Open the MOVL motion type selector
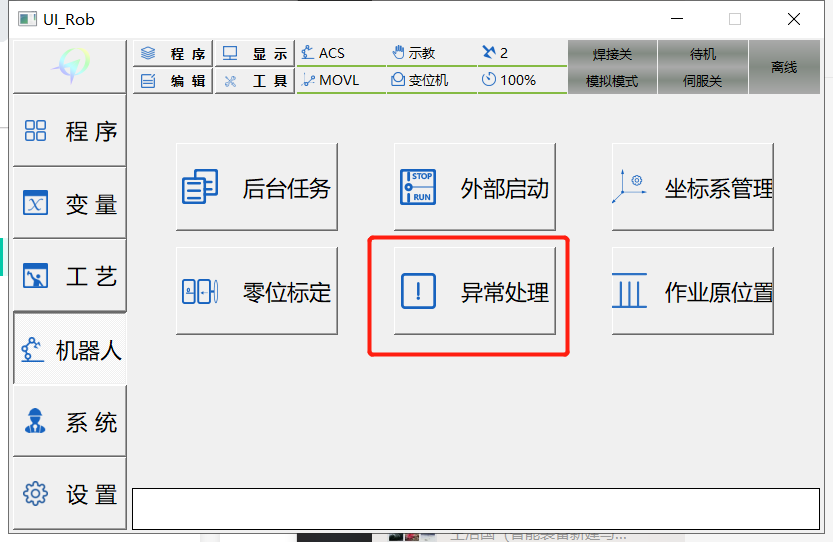The height and width of the screenshot is (542, 833). pos(341,80)
